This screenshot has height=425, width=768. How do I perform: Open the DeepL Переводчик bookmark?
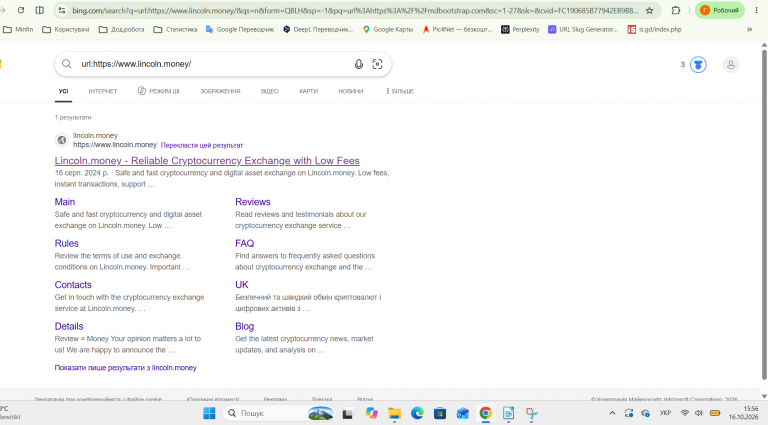click(318, 29)
